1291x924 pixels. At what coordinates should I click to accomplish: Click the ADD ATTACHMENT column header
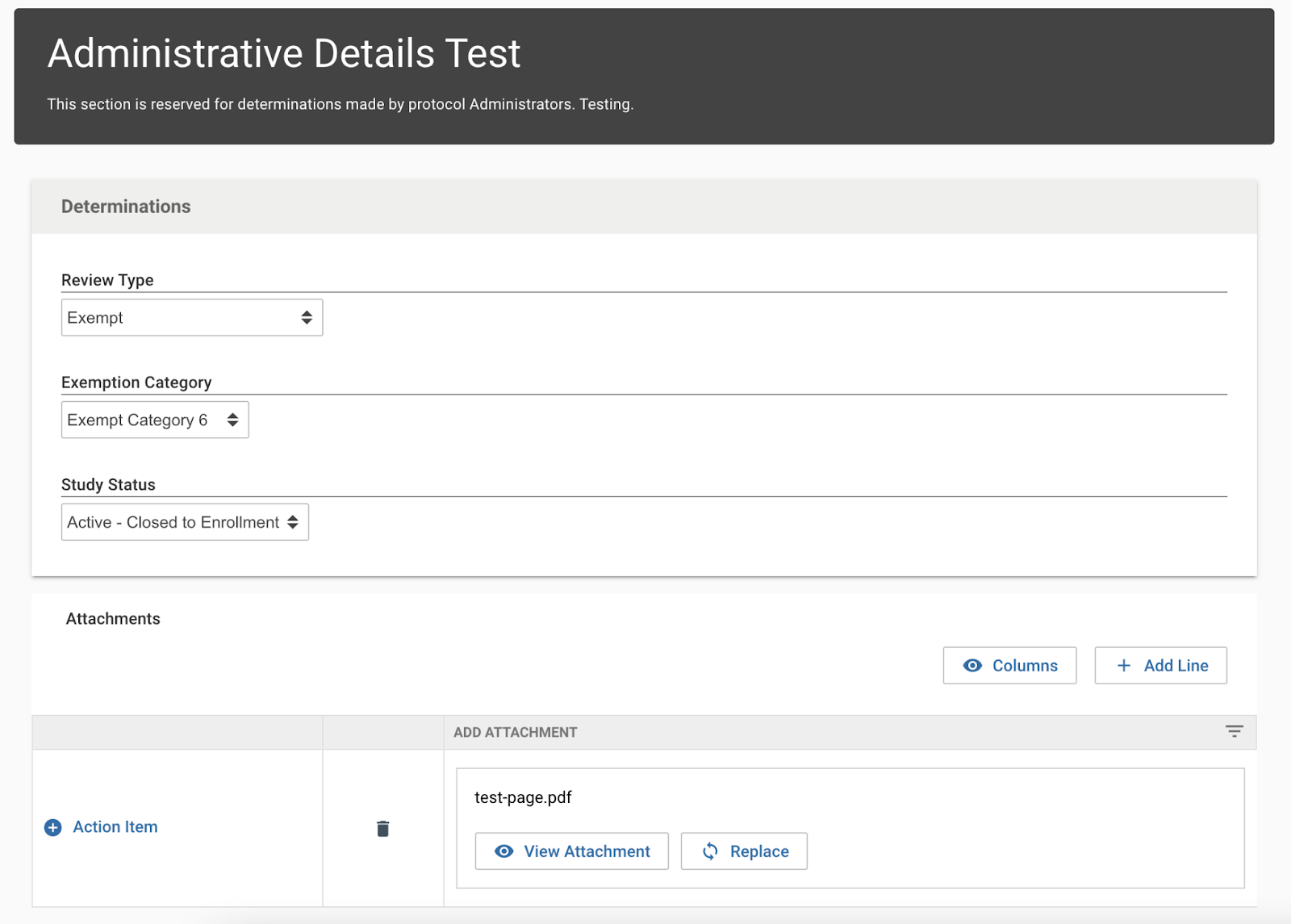pos(515,732)
